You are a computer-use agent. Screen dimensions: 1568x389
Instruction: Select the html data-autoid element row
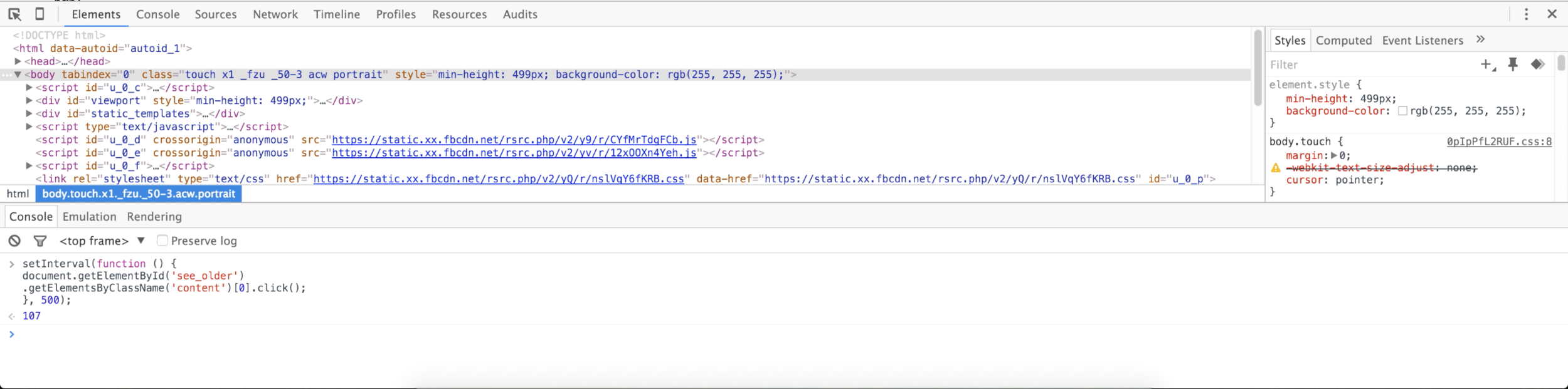pos(102,48)
